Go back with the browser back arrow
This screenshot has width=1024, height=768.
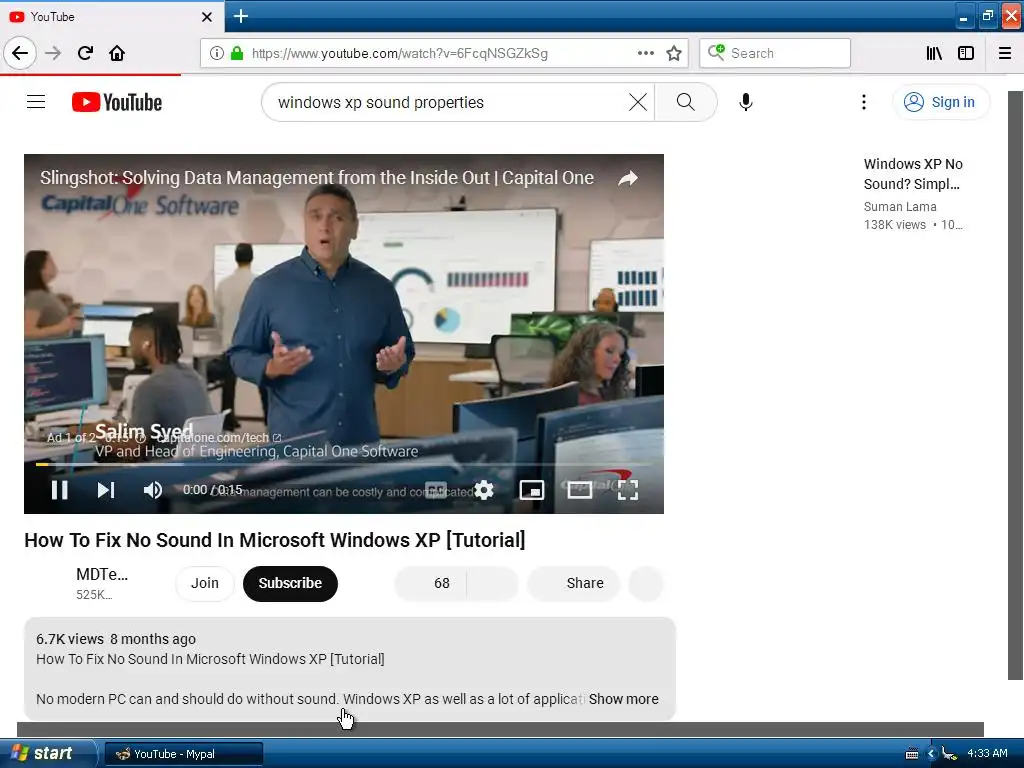[20, 54]
